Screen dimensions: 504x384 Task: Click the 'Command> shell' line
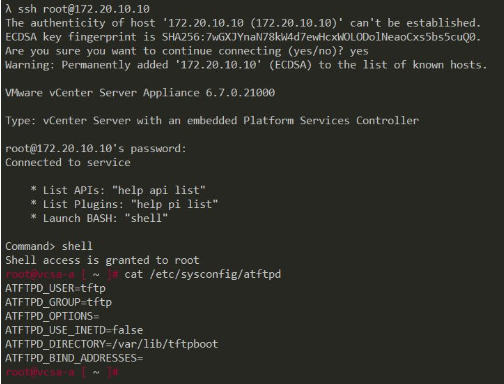49,246
